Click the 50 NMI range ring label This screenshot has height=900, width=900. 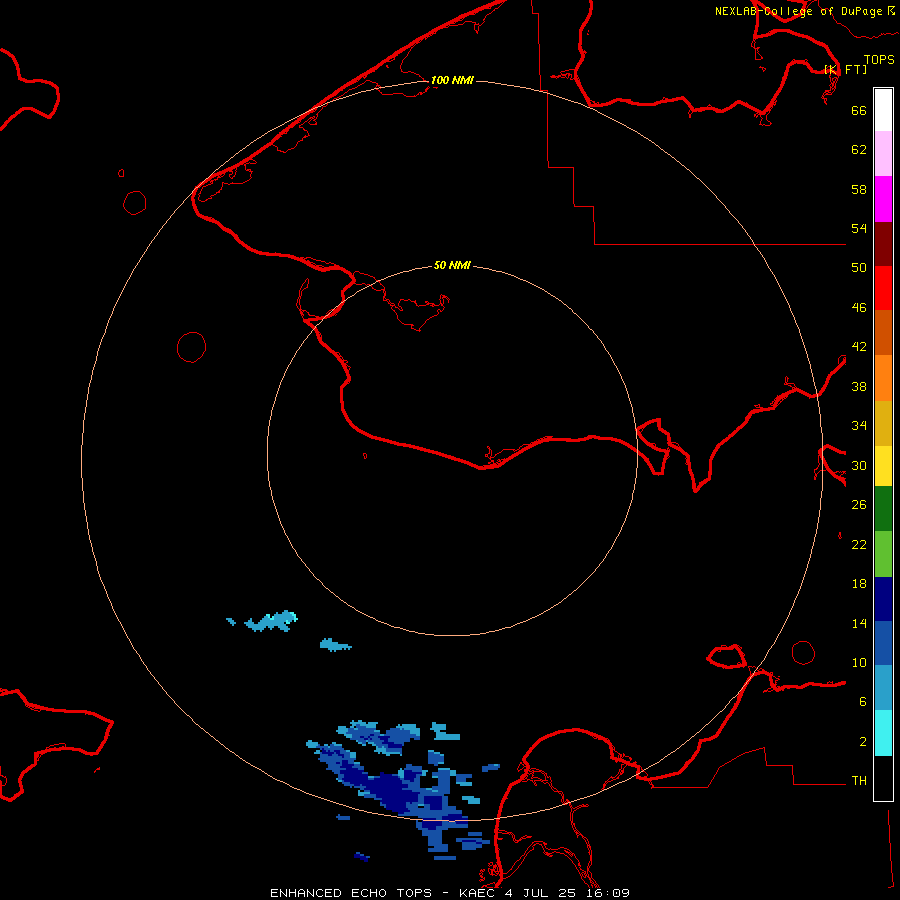[452, 265]
